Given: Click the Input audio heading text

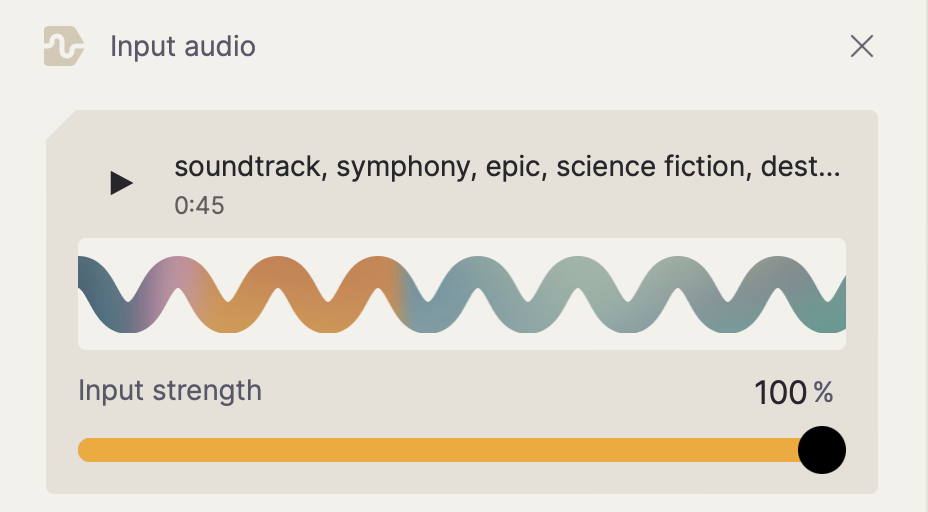Looking at the screenshot, I should (x=183, y=46).
